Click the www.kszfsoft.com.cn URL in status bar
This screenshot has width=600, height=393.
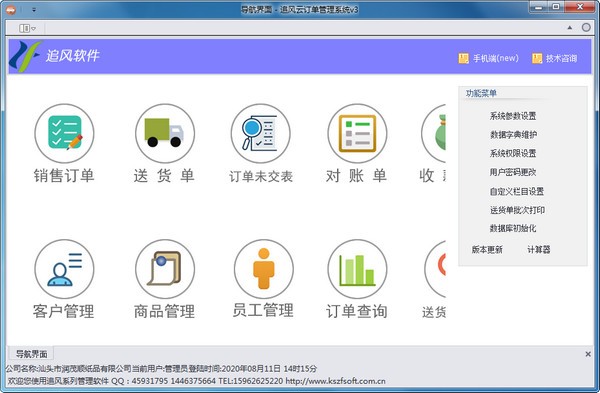coord(336,381)
